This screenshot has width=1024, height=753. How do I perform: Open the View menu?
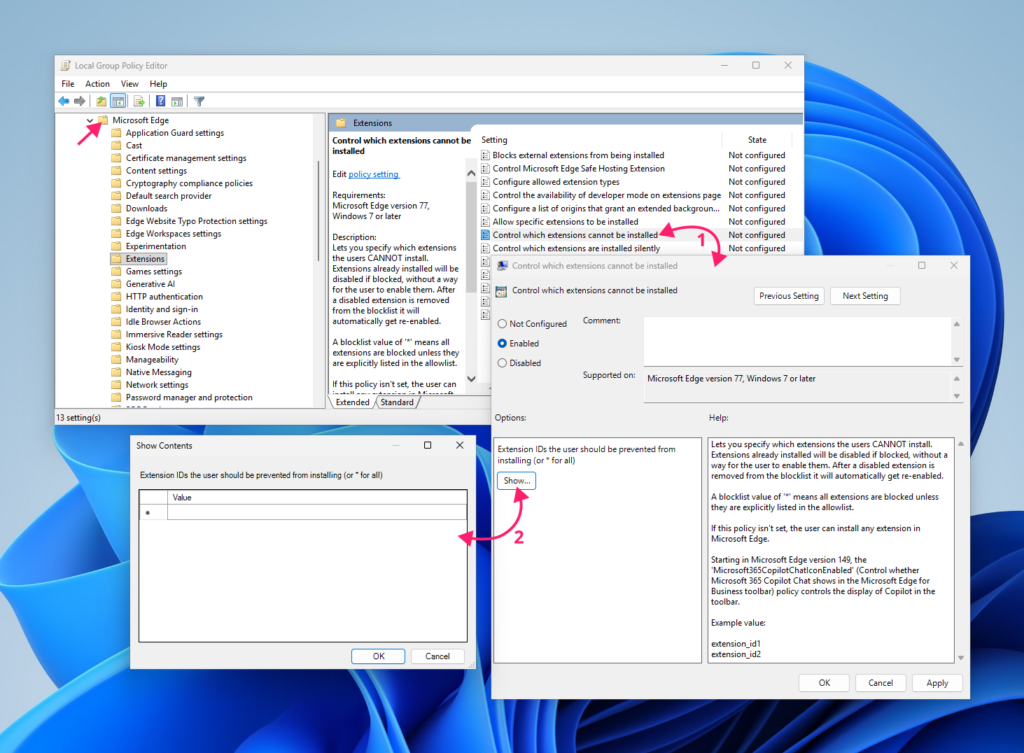click(129, 84)
